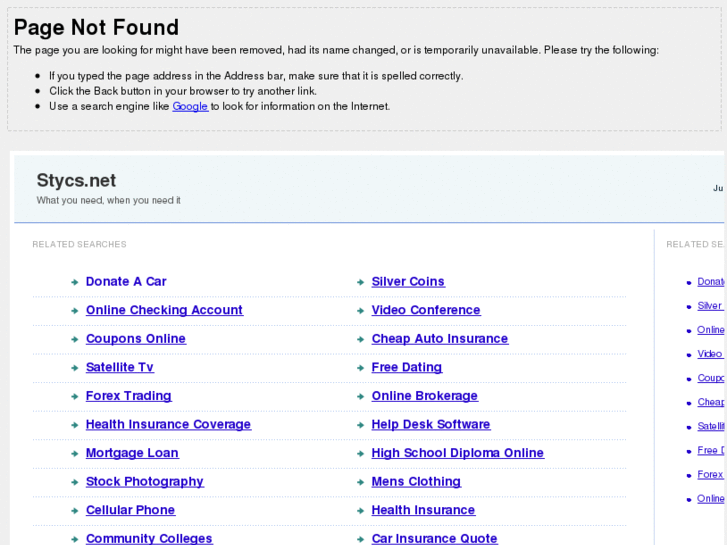Viewport: 727px width, 545px height.
Task: Open the Google search engine link
Action: pyautogui.click(x=190, y=106)
